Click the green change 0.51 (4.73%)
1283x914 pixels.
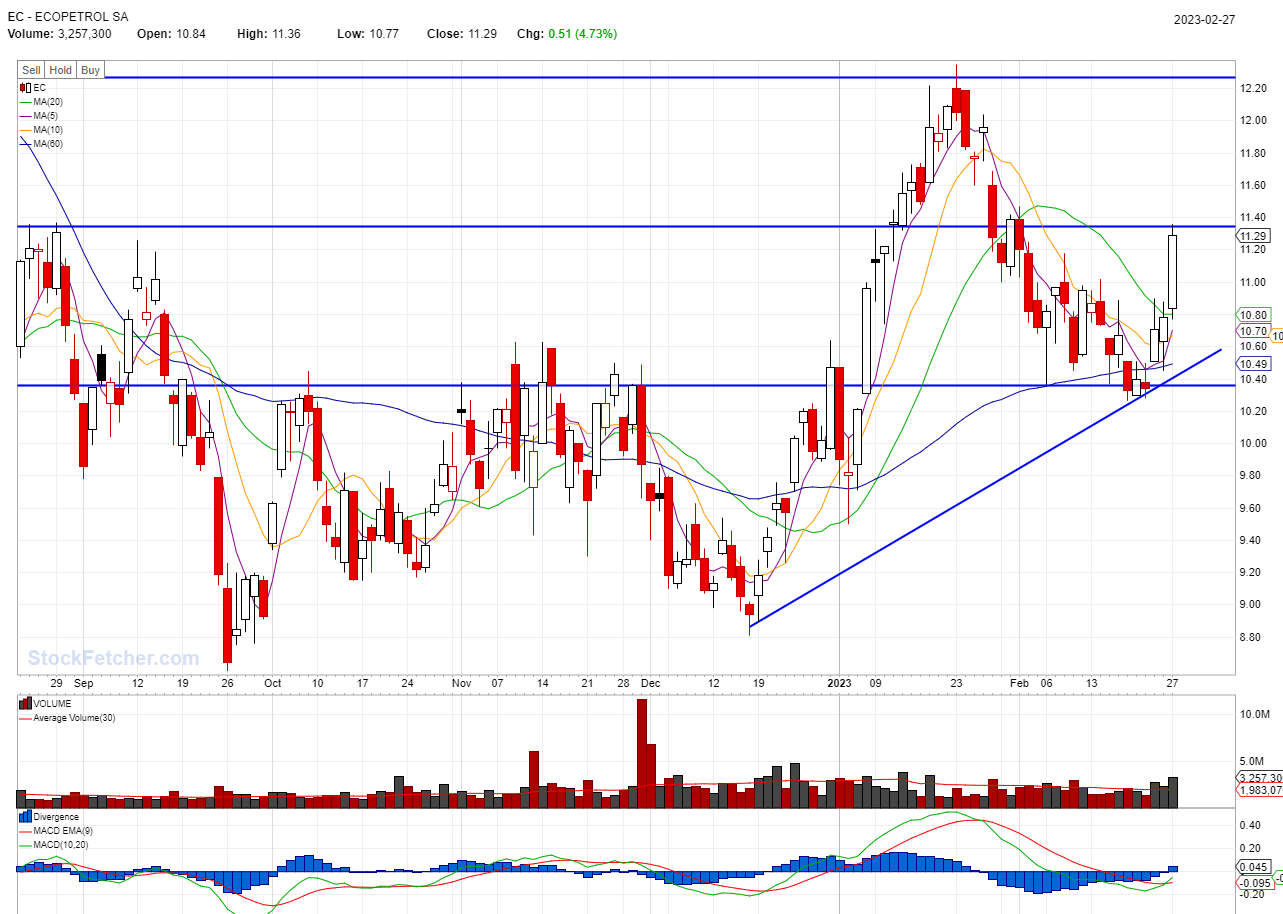coord(583,34)
